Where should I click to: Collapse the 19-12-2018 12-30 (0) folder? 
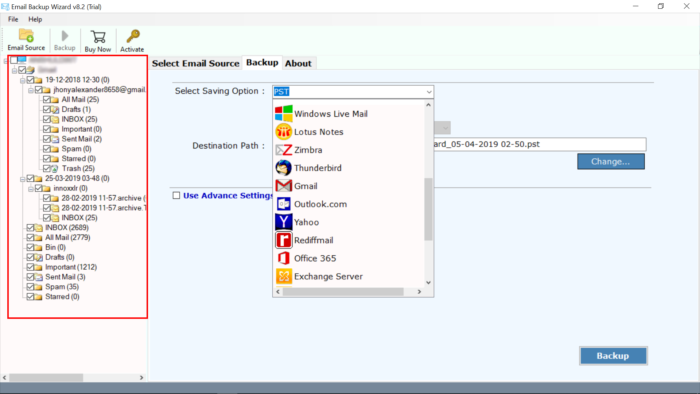tap(22, 80)
